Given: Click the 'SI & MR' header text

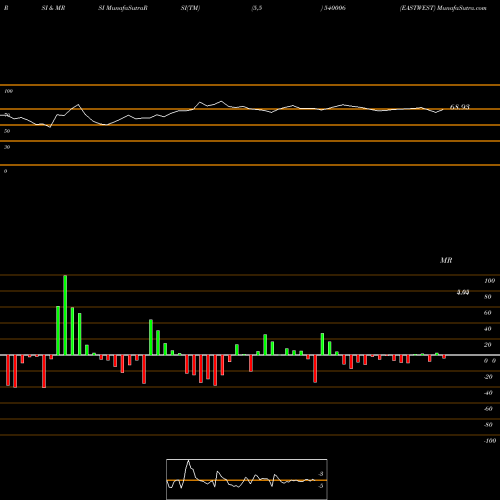Looking at the screenshot, I should point(53,8).
